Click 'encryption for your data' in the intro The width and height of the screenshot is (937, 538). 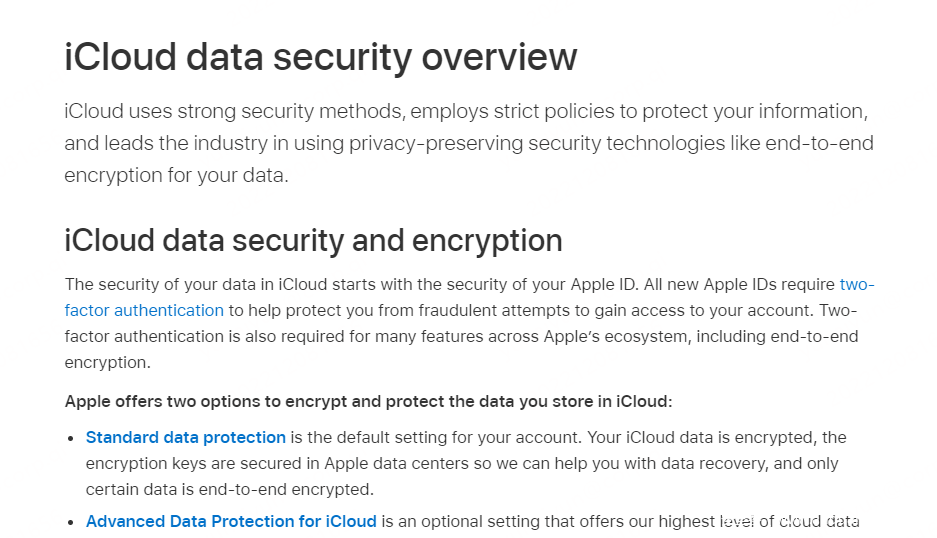174,176
